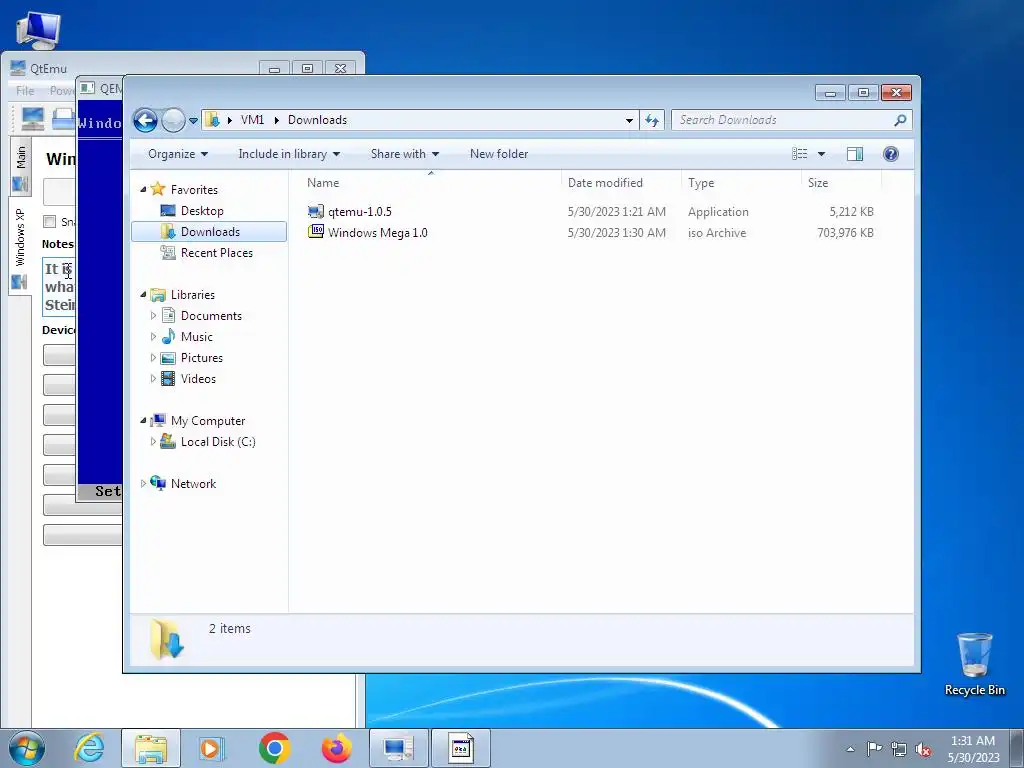1024x768 pixels.
Task: Collapse the Libraries group
Action: pyautogui.click(x=143, y=295)
